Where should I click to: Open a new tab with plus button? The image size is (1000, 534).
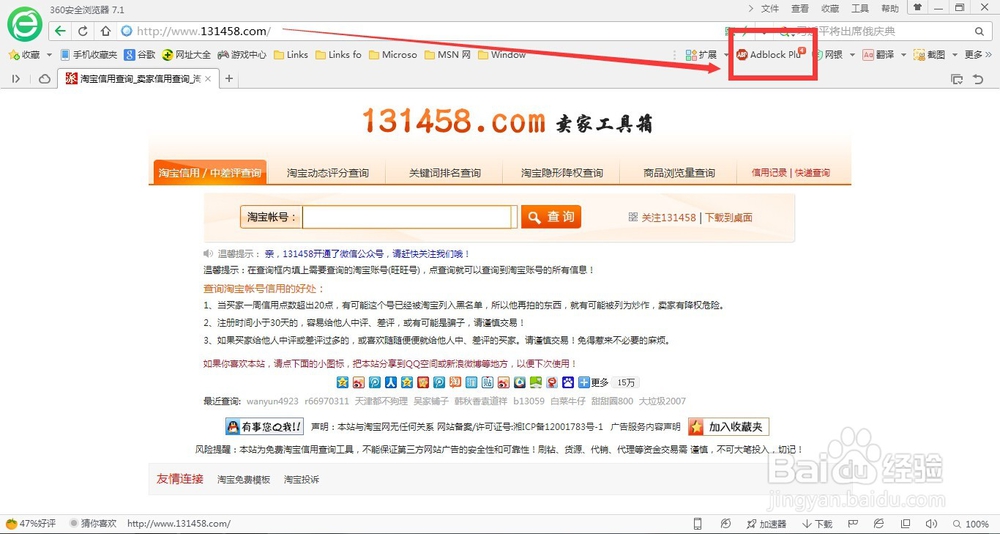pyautogui.click(x=229, y=78)
